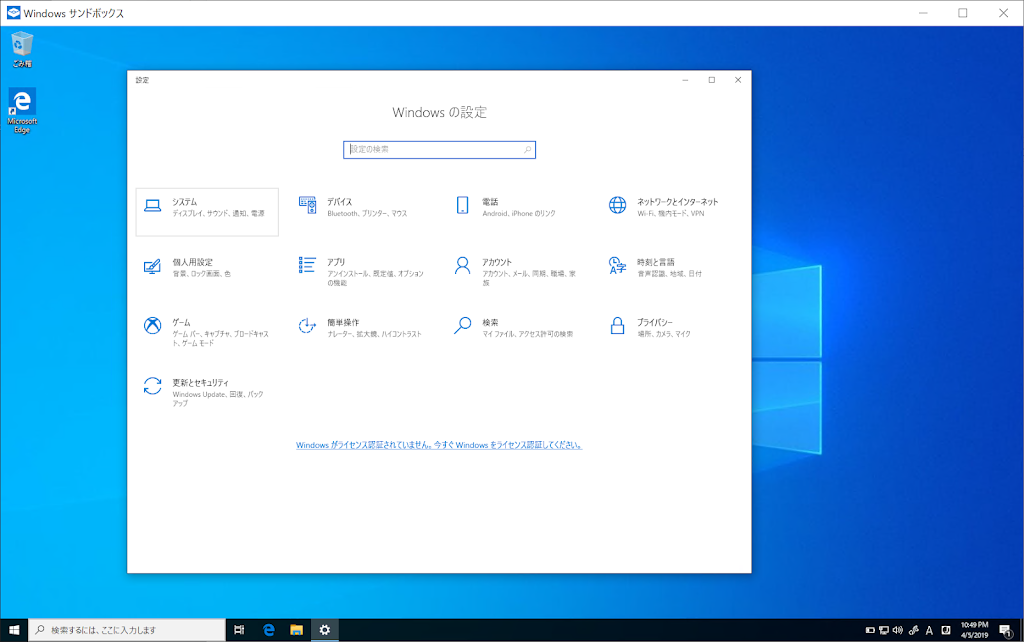Click the アカウント label text
This screenshot has height=642, width=1024.
496,262
